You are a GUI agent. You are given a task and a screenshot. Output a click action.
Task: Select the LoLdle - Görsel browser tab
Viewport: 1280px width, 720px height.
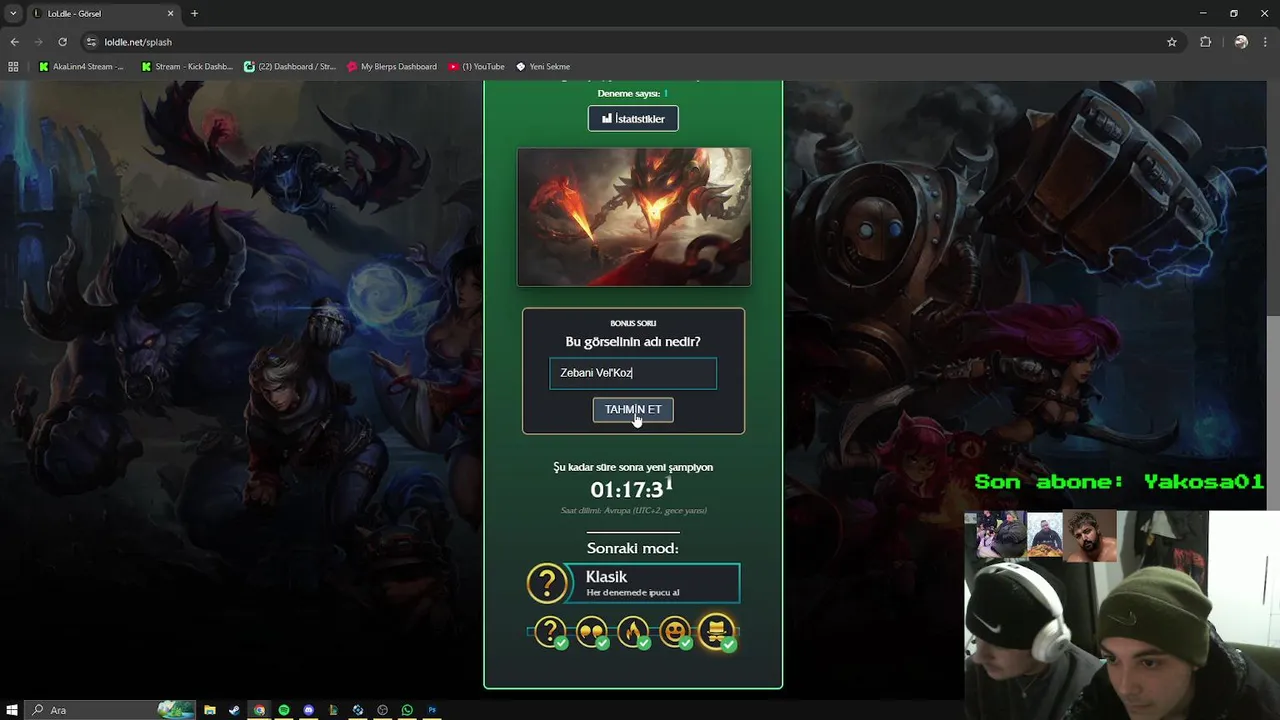tap(102, 14)
